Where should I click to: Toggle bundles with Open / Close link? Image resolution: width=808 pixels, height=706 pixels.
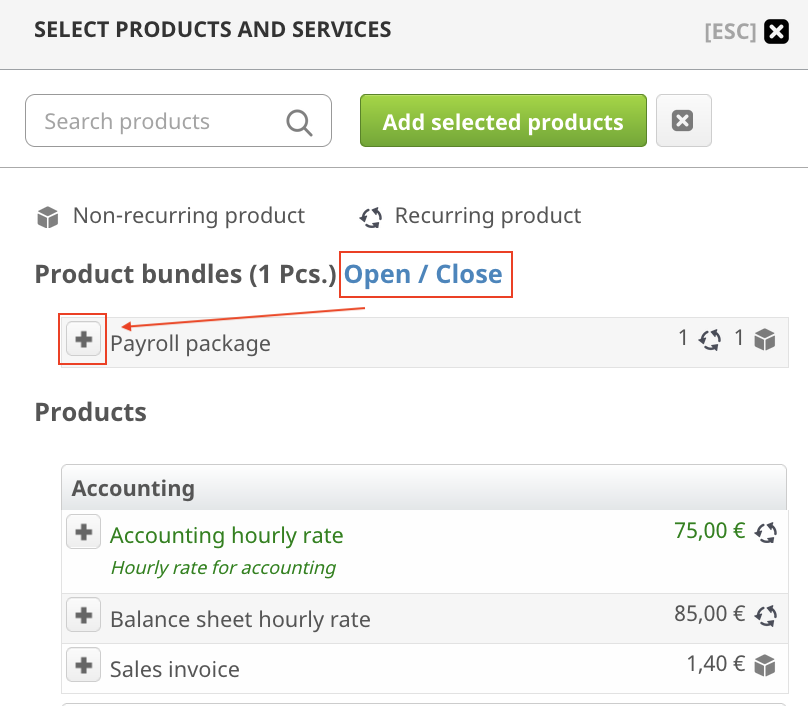point(423,274)
